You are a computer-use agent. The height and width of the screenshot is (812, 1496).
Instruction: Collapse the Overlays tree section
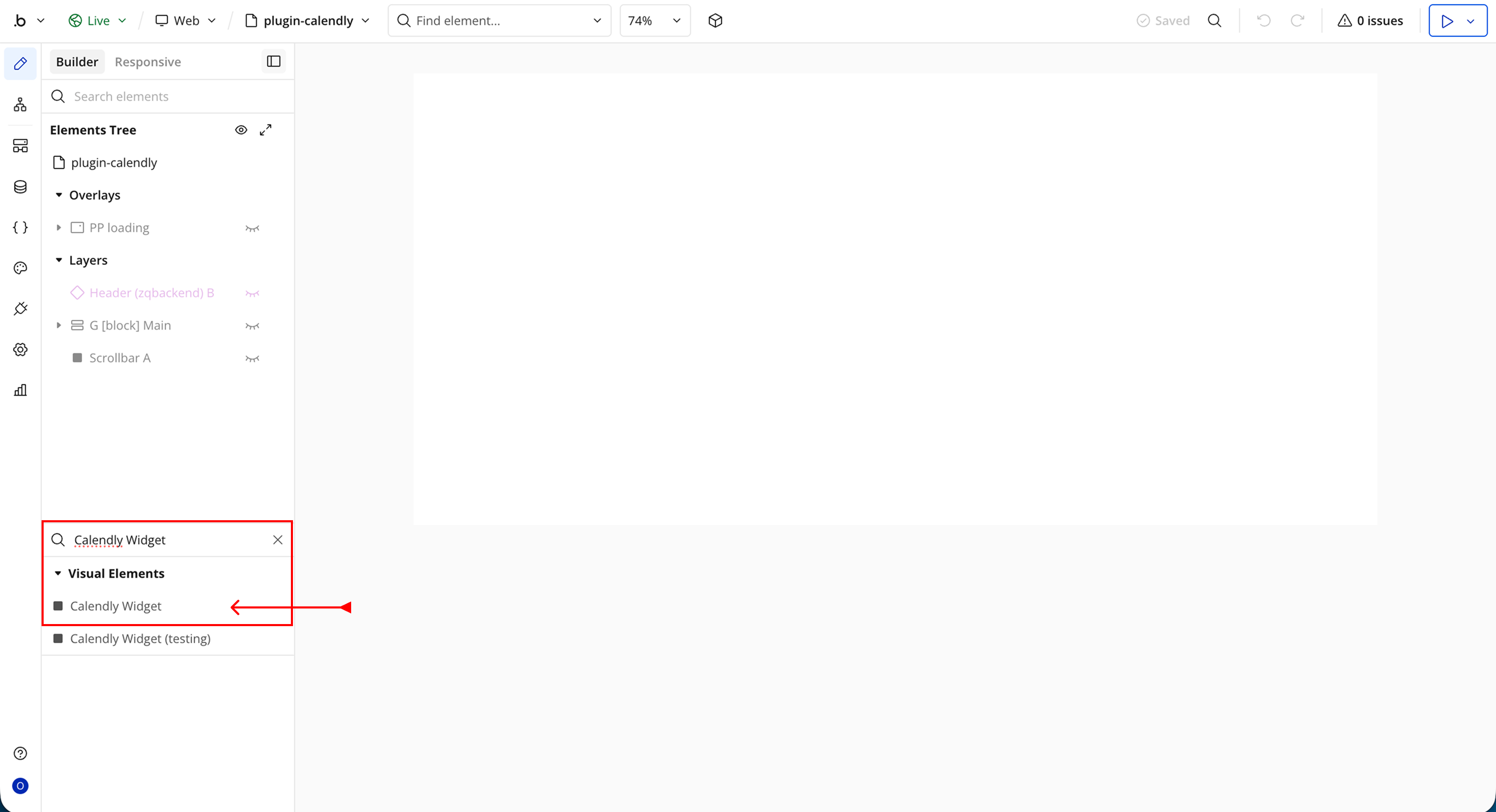point(59,195)
